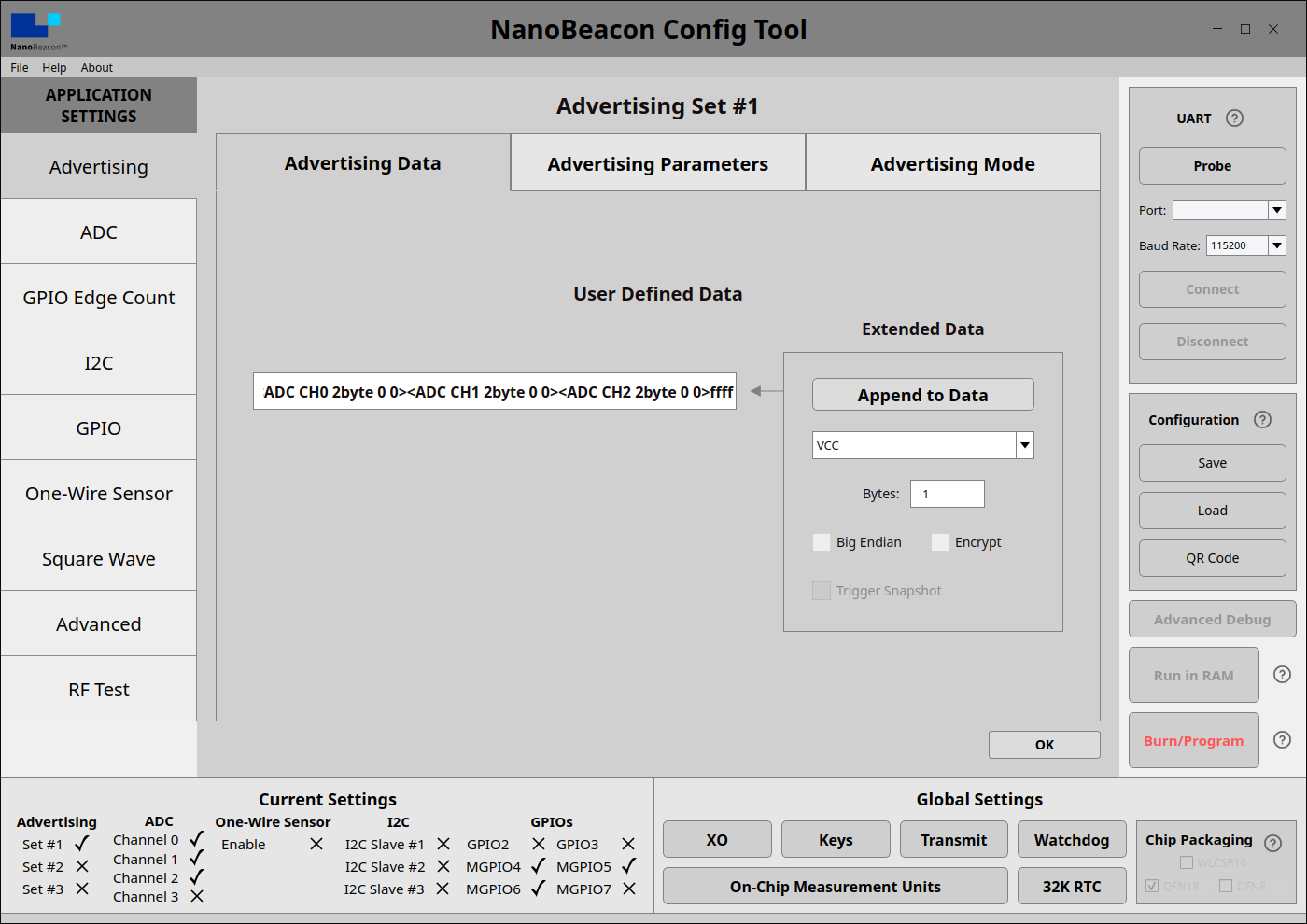Focus the Bytes input field

948,494
